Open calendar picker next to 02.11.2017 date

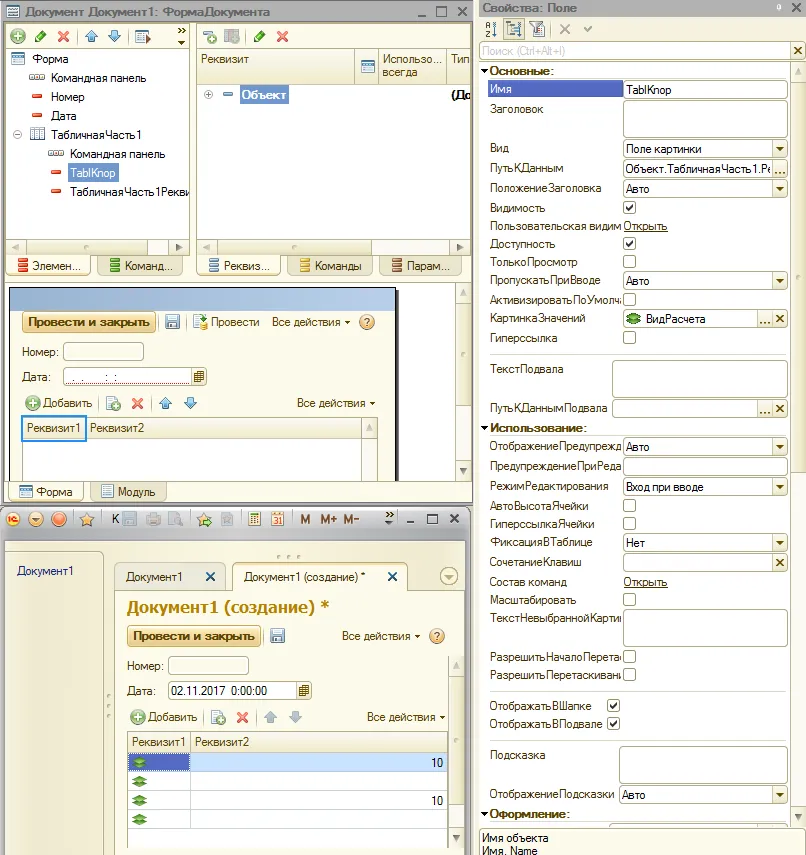304,691
